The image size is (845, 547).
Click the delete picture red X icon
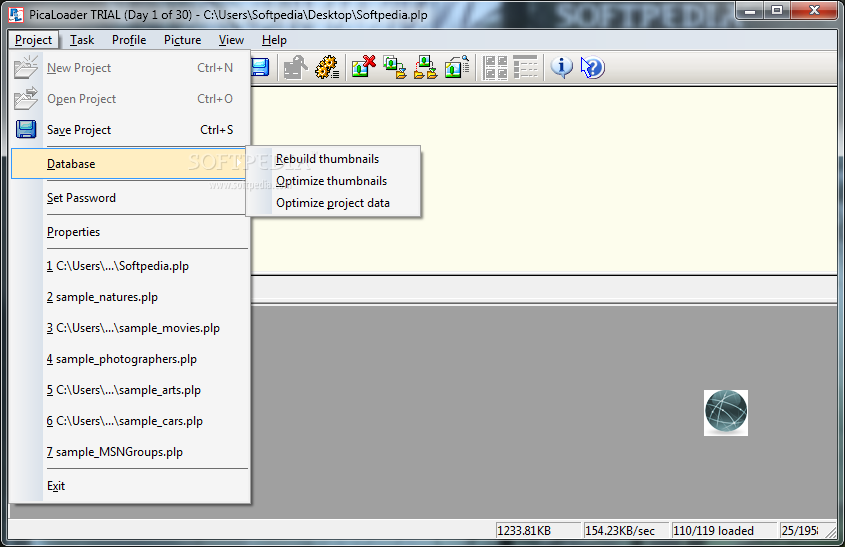pyautogui.click(x=363, y=67)
